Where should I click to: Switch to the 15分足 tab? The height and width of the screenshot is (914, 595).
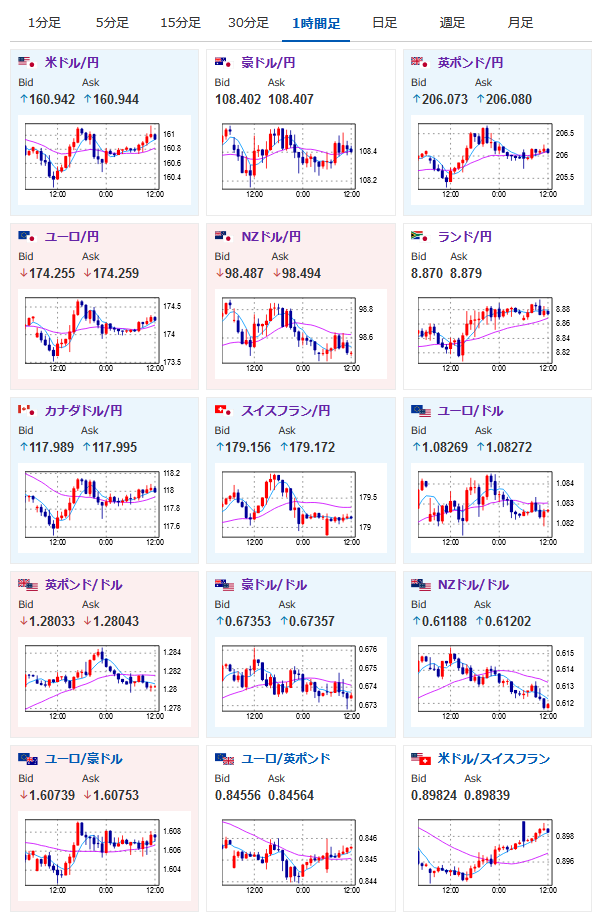pos(181,23)
